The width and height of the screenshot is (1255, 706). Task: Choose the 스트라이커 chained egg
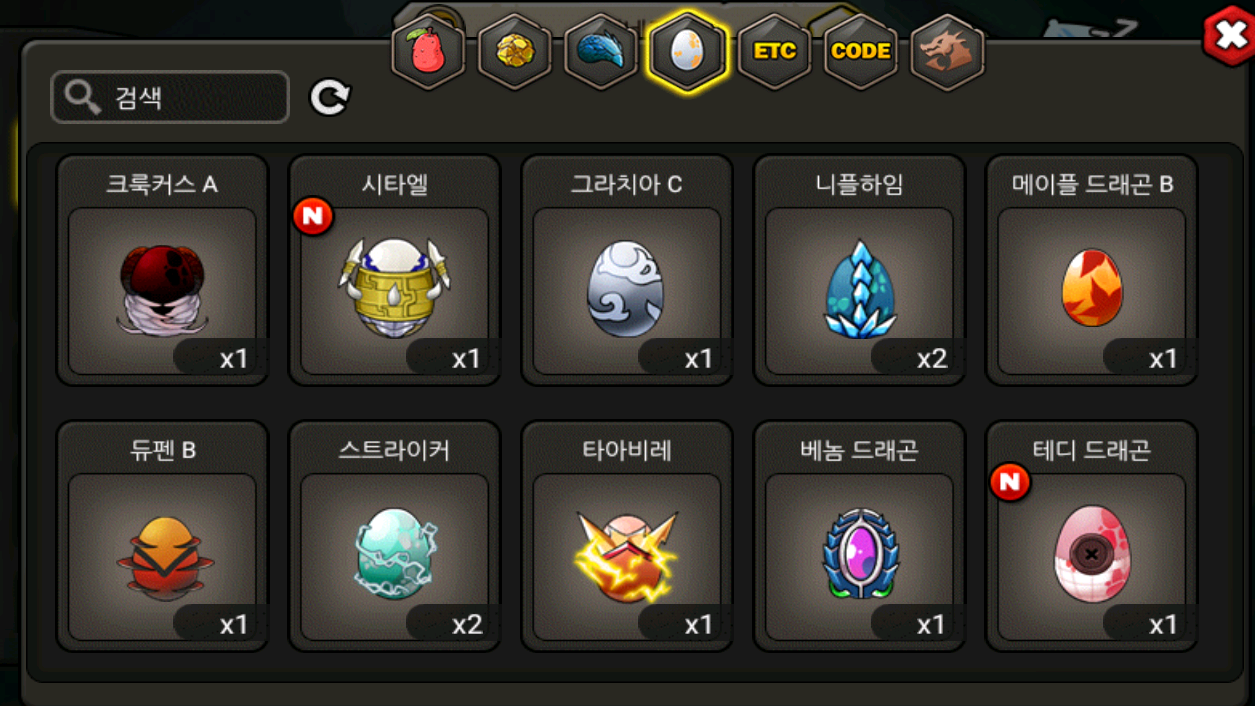(x=394, y=536)
